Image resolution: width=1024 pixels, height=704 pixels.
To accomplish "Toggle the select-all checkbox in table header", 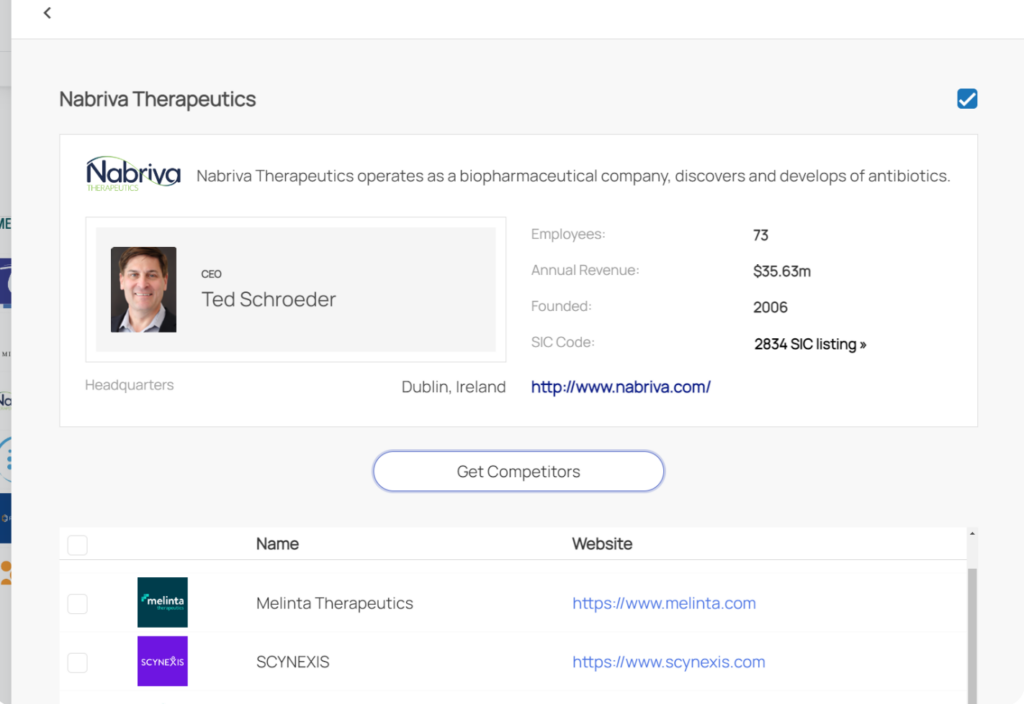I will (77, 545).
